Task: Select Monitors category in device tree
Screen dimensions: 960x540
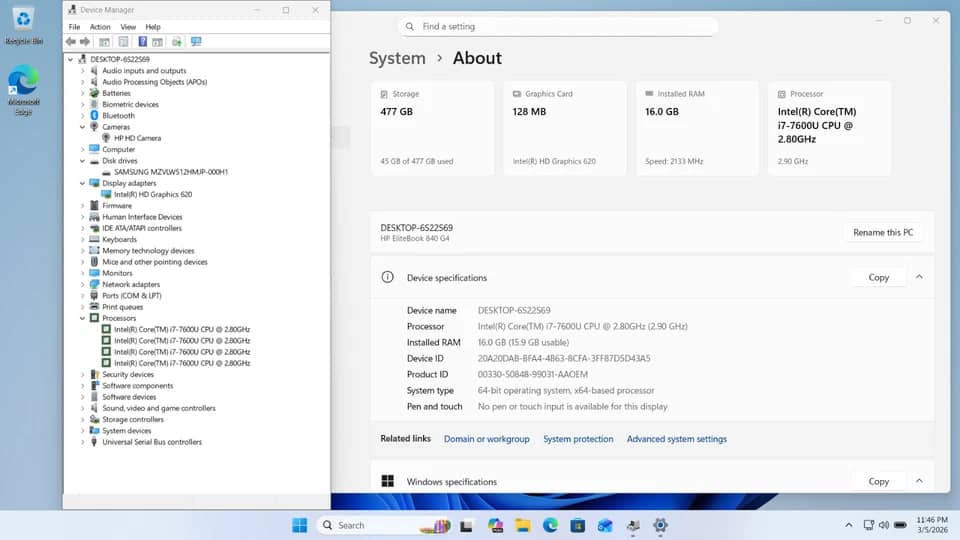Action: pos(116,273)
